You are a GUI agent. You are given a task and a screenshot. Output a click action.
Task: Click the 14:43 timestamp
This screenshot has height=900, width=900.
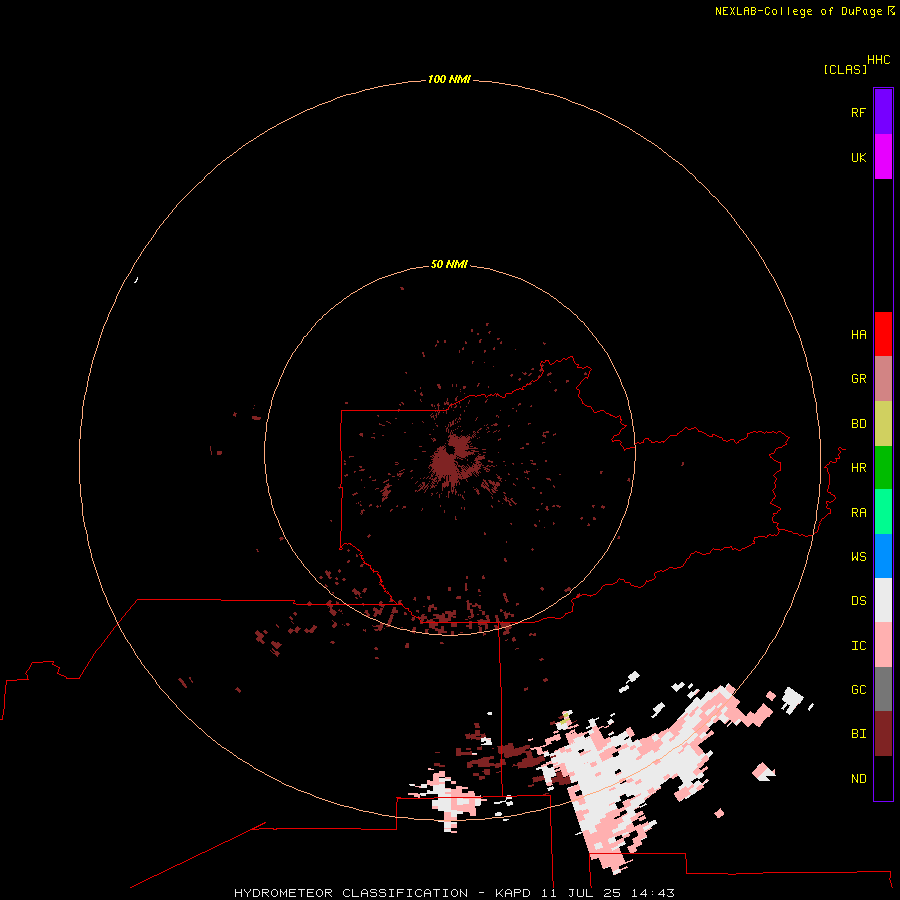(x=653, y=893)
